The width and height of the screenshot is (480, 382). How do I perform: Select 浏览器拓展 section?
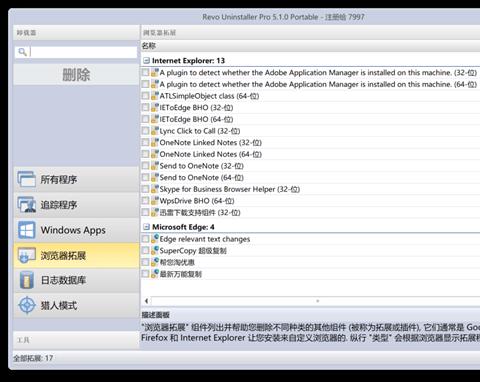click(76, 255)
